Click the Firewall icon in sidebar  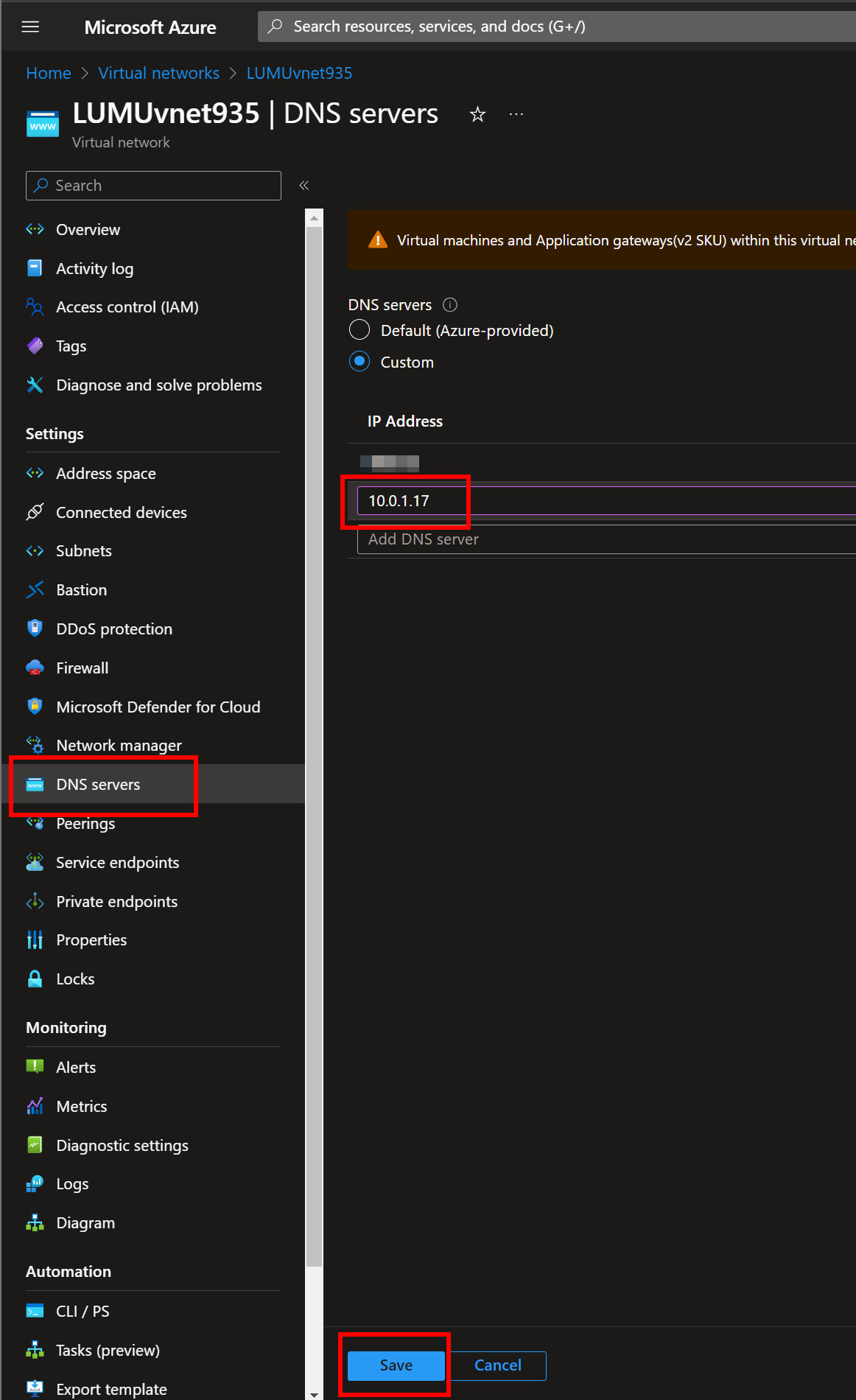point(35,668)
